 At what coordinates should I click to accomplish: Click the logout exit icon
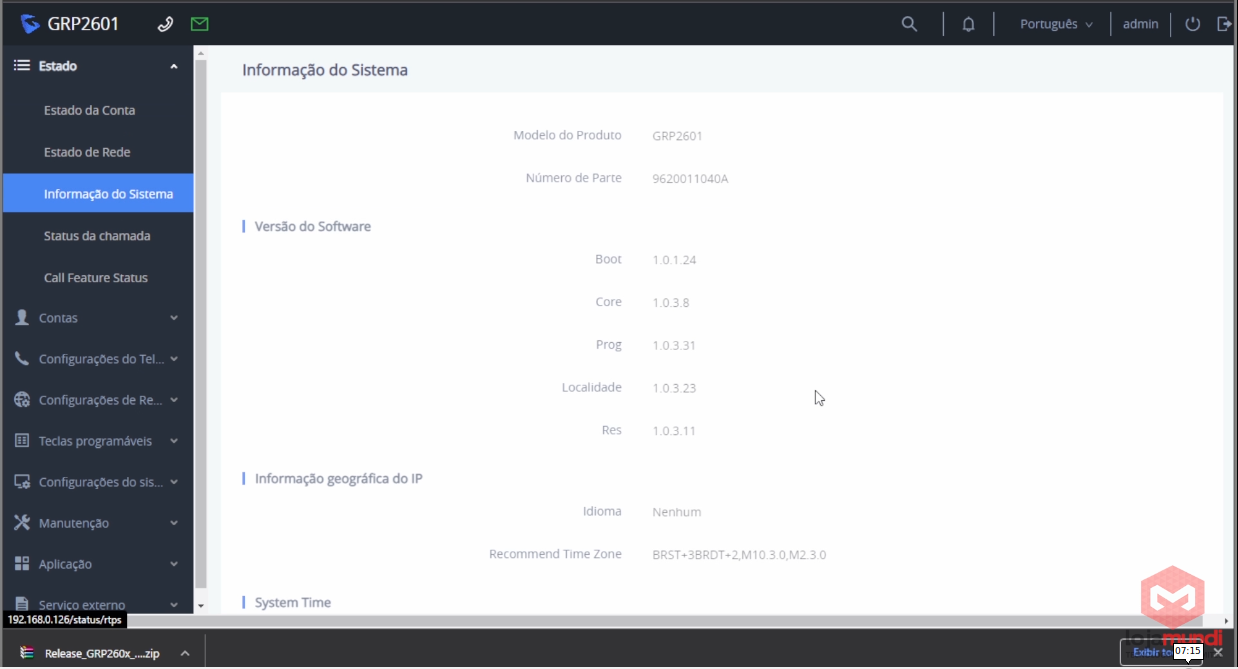tap(1224, 24)
